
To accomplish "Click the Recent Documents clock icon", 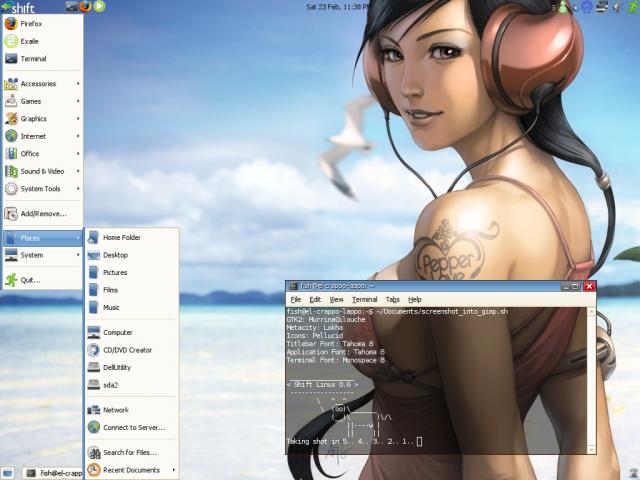I will (94, 470).
